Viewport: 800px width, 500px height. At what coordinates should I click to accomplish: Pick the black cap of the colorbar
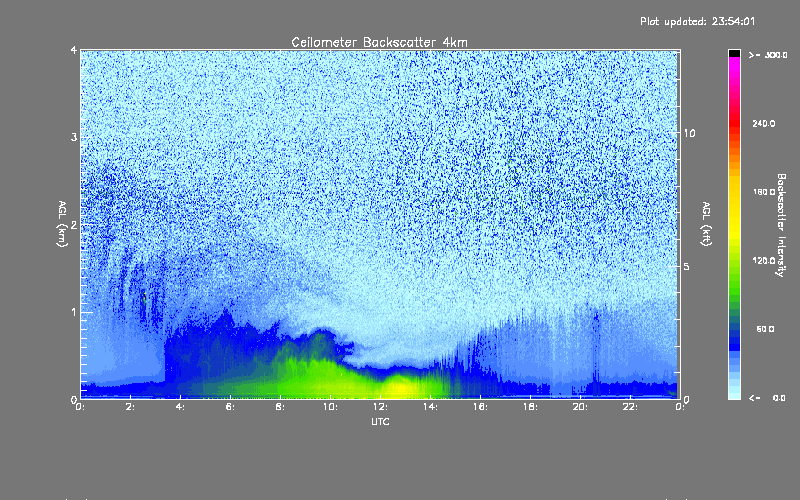click(734, 54)
